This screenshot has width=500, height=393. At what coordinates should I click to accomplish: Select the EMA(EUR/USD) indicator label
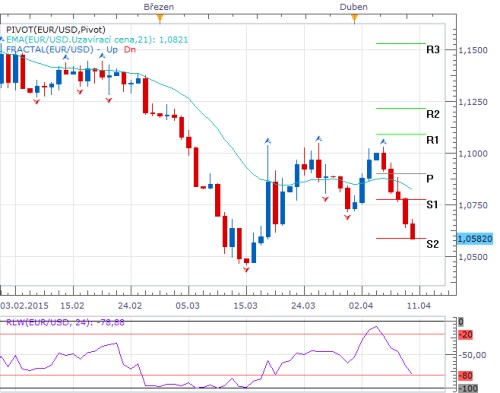[x=97, y=40]
